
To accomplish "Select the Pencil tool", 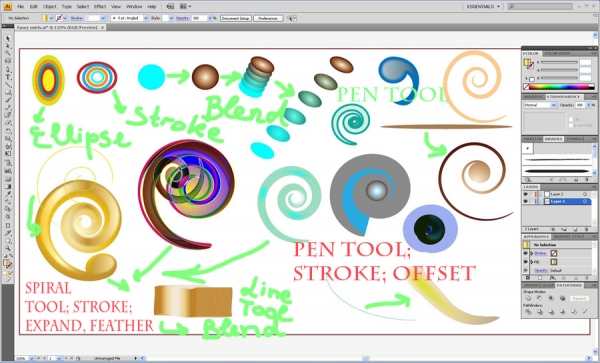I will [x=8, y=107].
